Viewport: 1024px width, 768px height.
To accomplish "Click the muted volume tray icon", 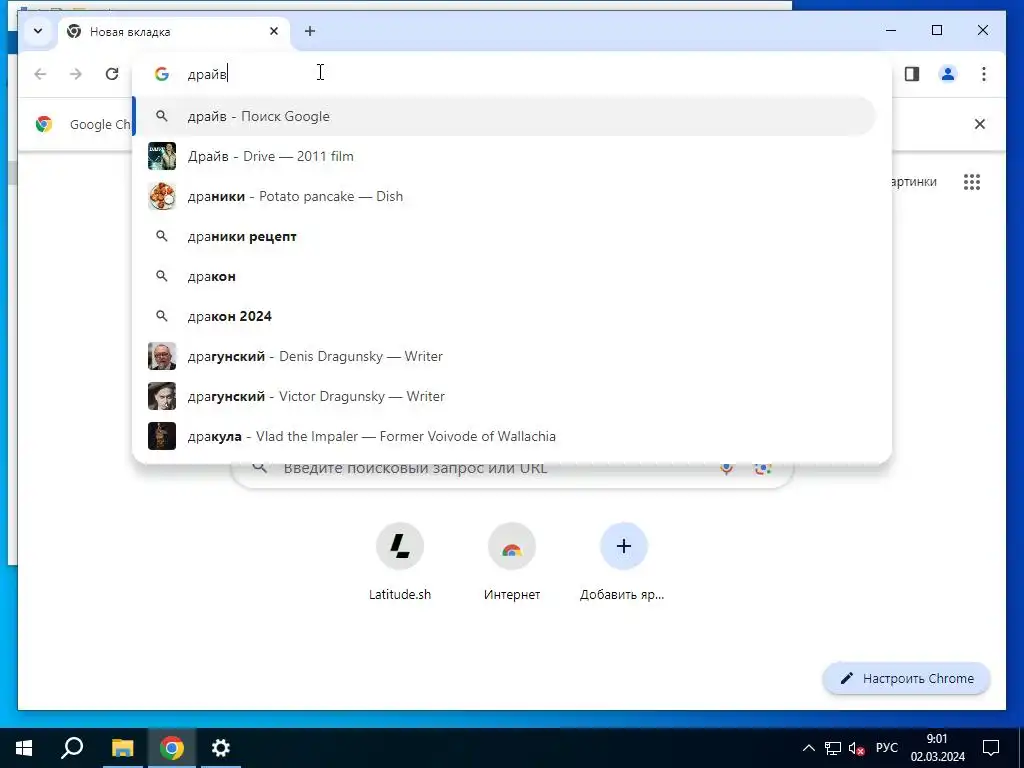I will click(x=856, y=748).
